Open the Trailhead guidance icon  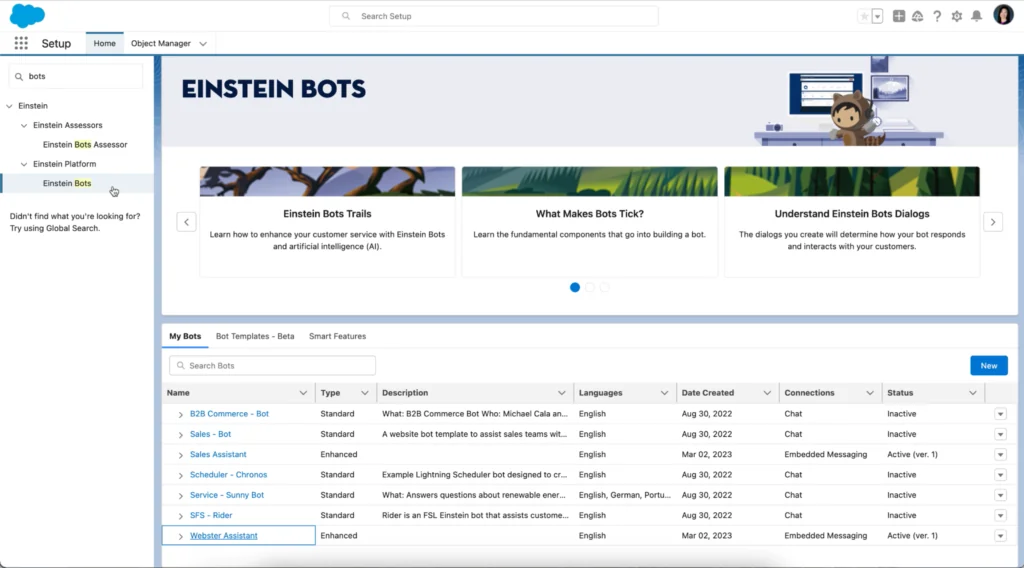click(918, 16)
